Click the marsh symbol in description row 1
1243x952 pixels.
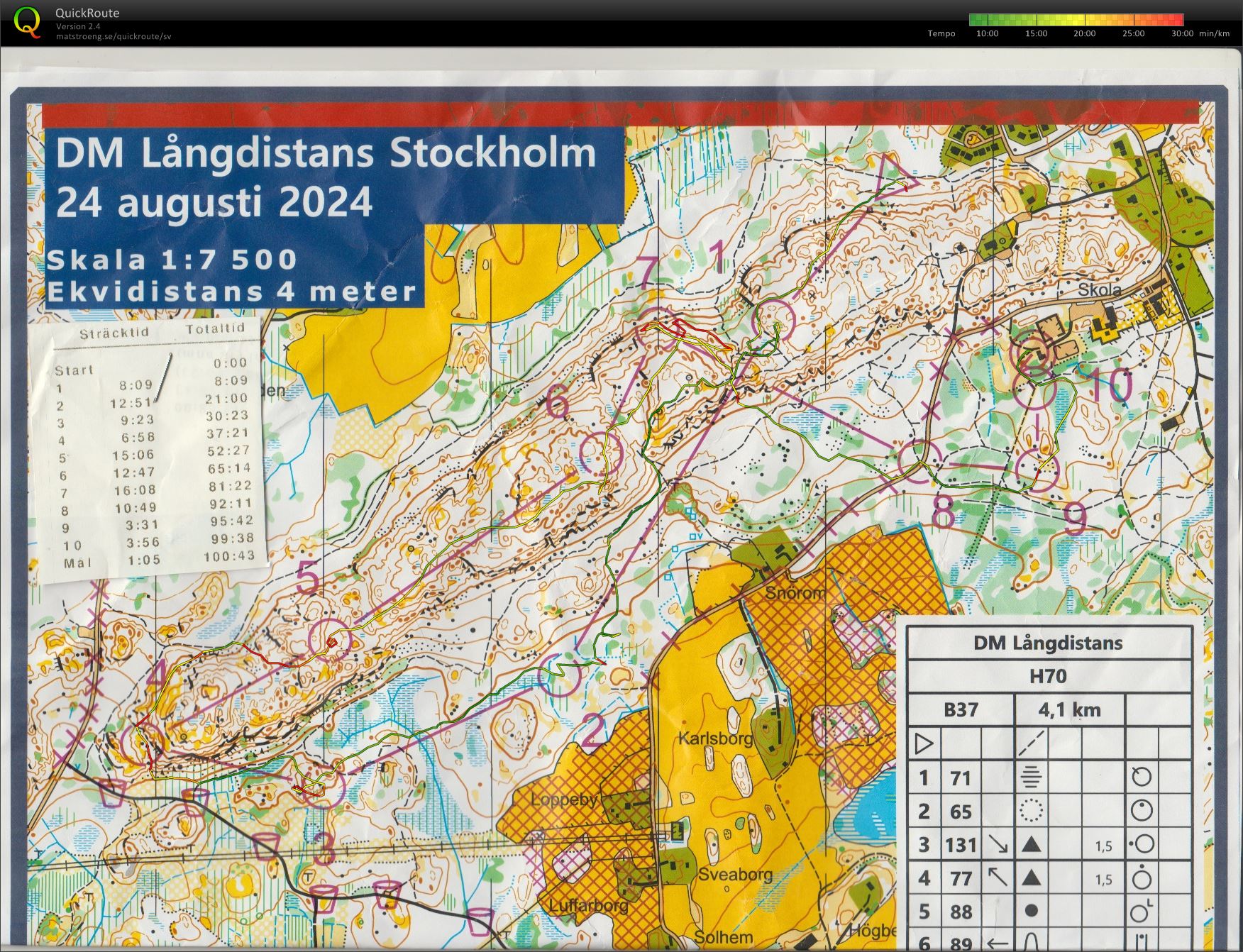coord(1031,778)
